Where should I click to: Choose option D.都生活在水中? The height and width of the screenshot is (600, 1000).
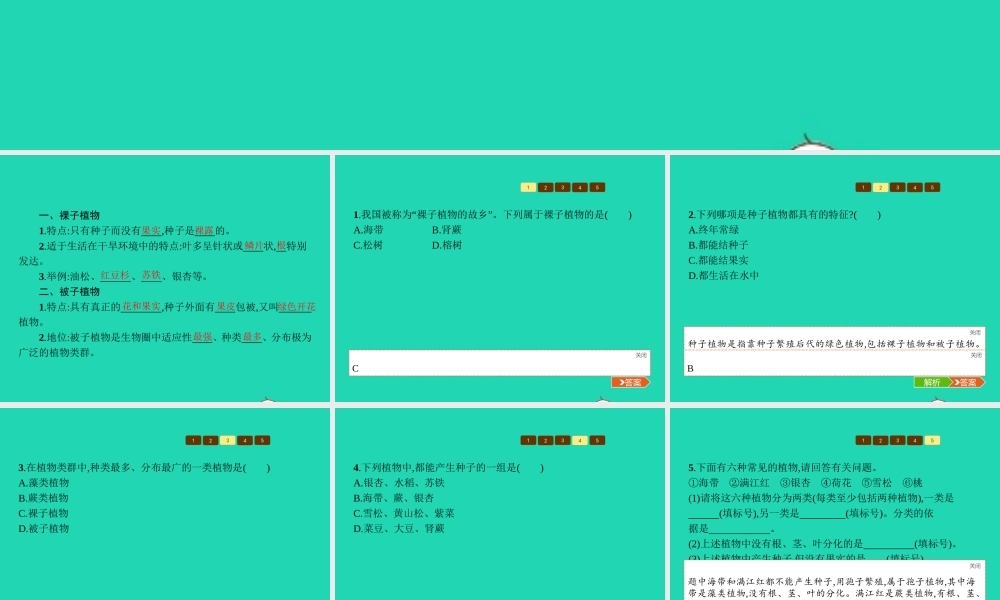[x=723, y=276]
